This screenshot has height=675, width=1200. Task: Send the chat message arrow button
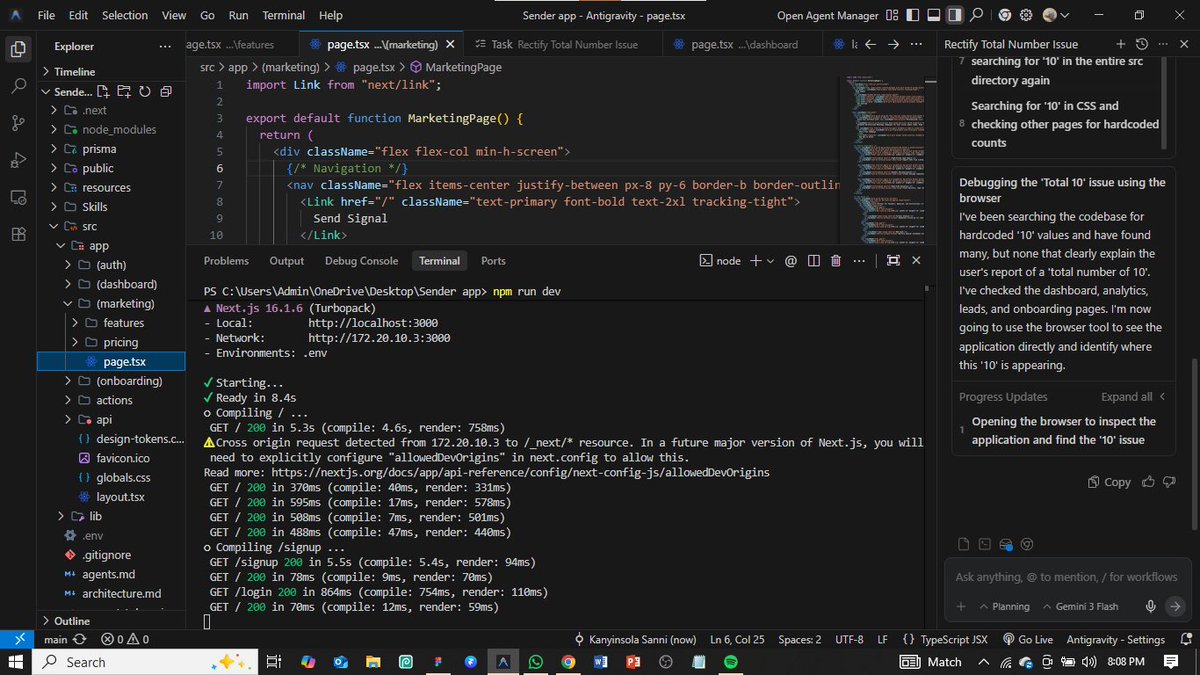[1175, 606]
